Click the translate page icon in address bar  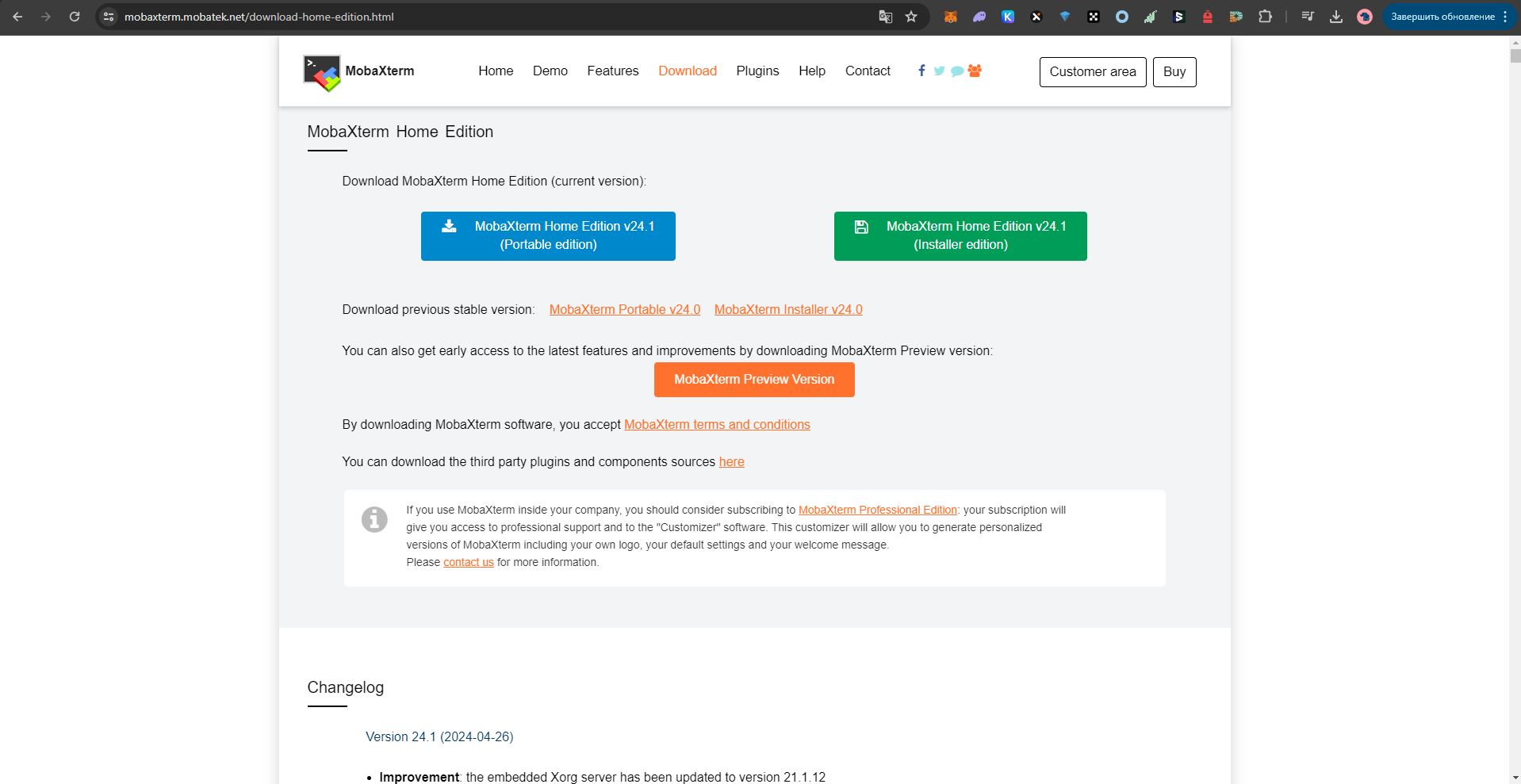(x=886, y=17)
